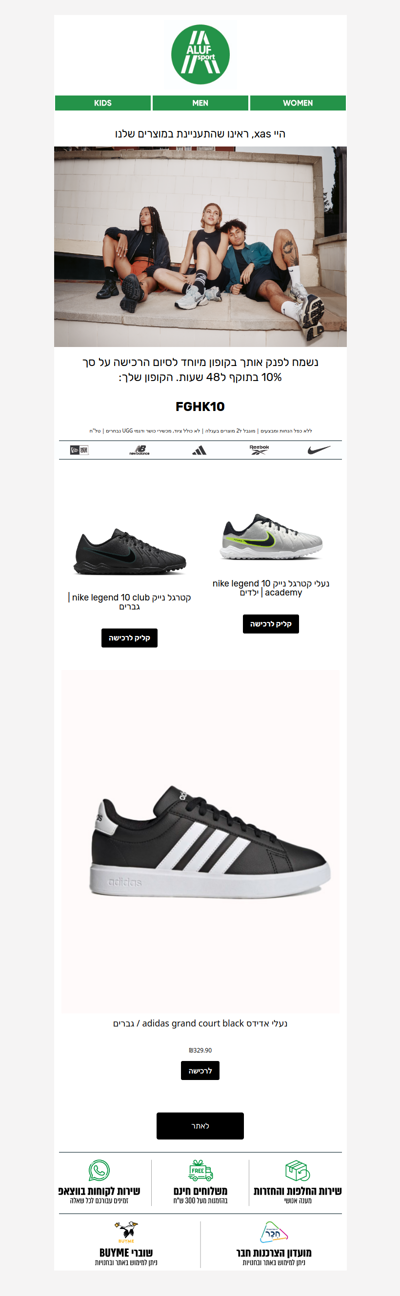Click the hero photo of three models

point(200,247)
